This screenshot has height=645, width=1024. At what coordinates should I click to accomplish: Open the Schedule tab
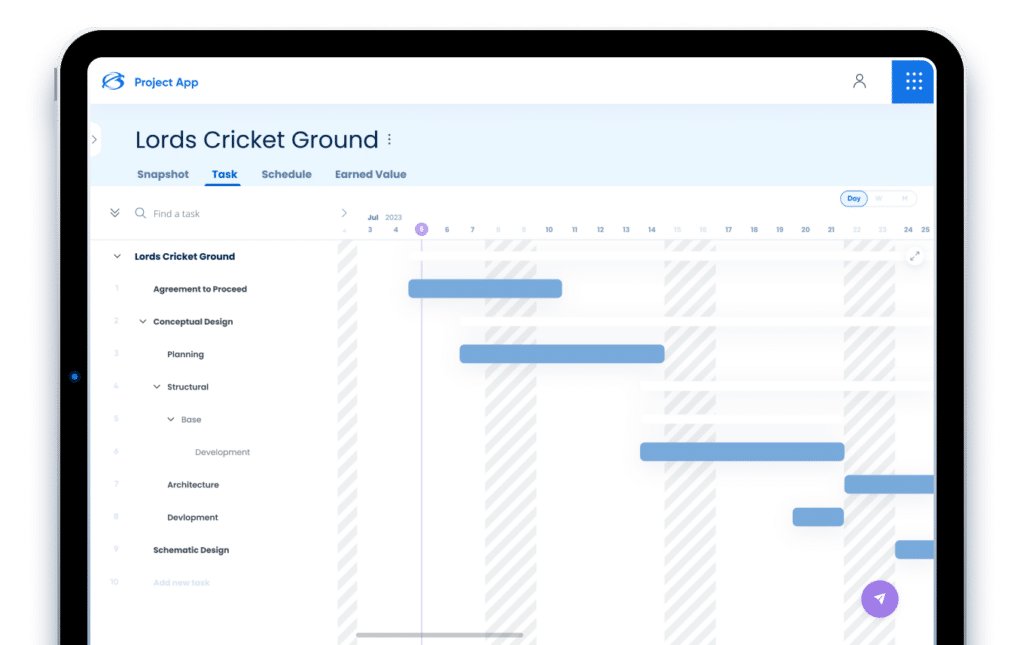[x=286, y=174]
